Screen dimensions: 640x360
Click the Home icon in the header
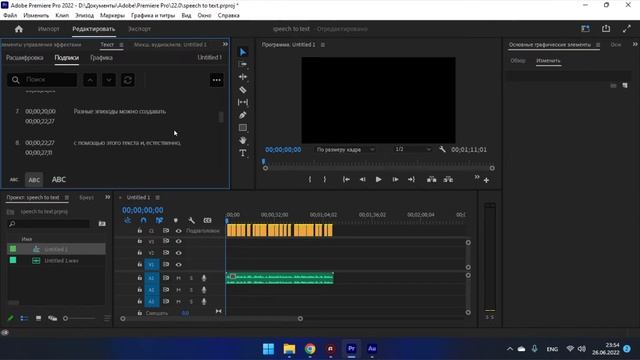click(x=19, y=29)
